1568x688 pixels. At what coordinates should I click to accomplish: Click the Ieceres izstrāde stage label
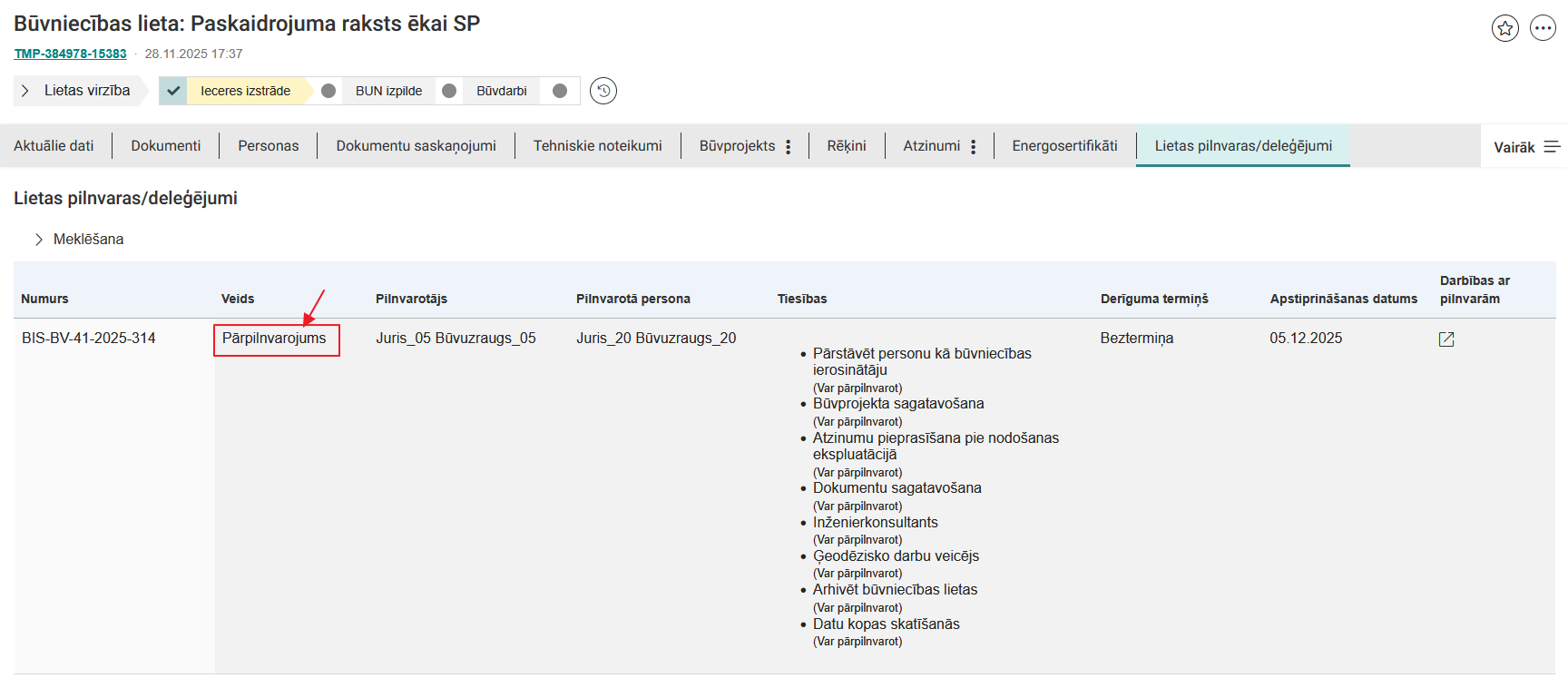point(245,91)
